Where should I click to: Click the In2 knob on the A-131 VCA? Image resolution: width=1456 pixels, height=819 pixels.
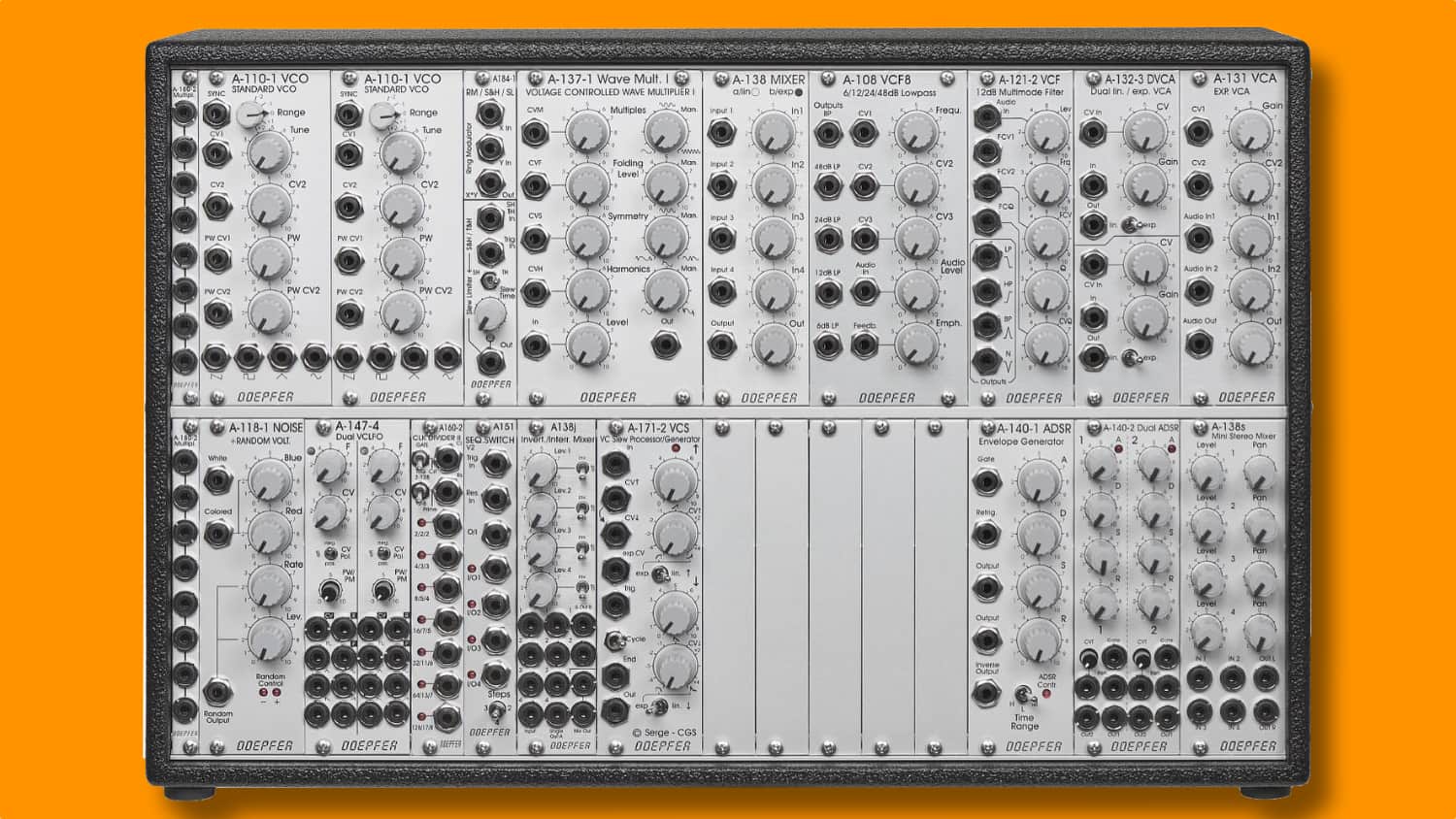[x=1251, y=290]
